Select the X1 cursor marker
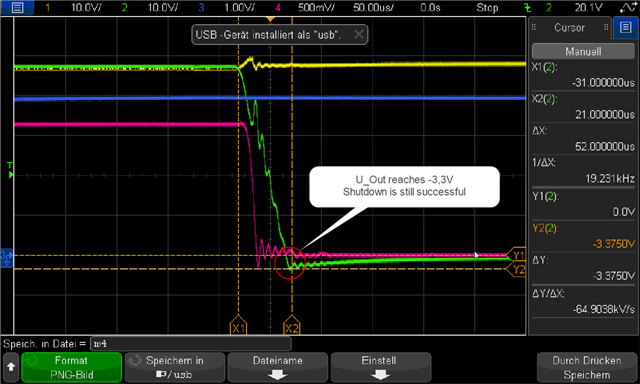 tap(238, 326)
